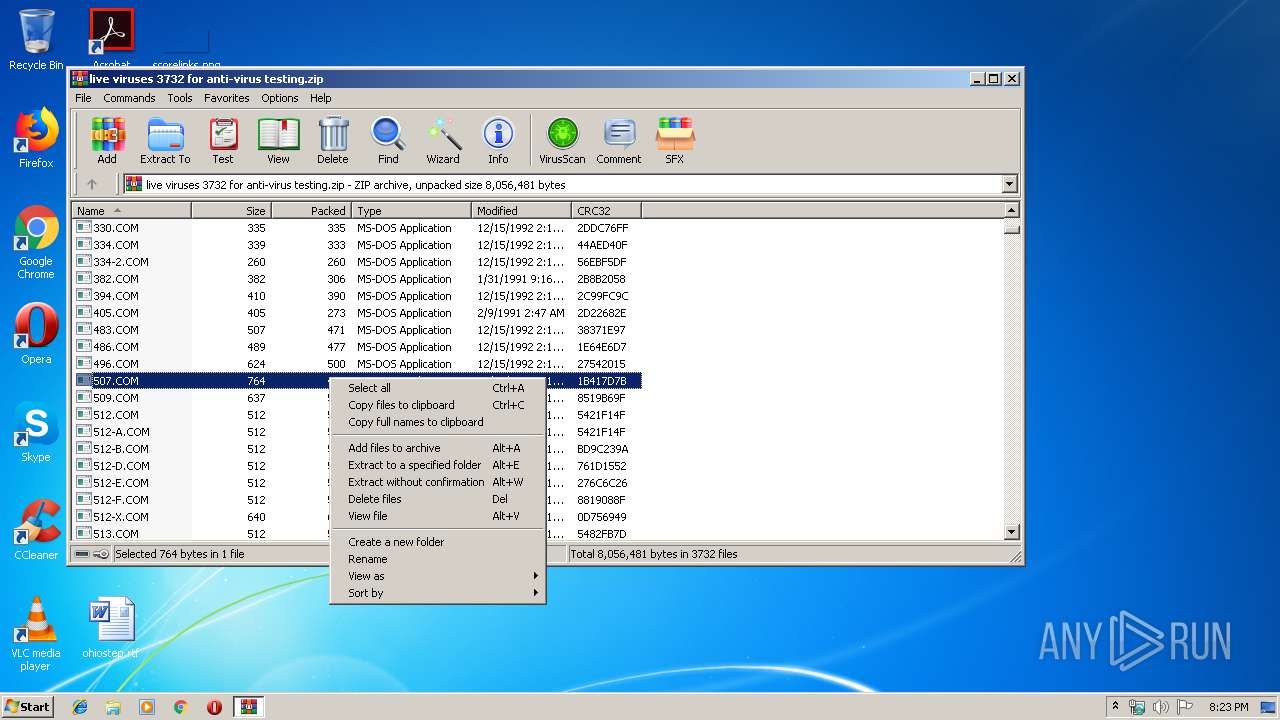
Task: Choose Extract to a specified folder
Action: [437, 465]
